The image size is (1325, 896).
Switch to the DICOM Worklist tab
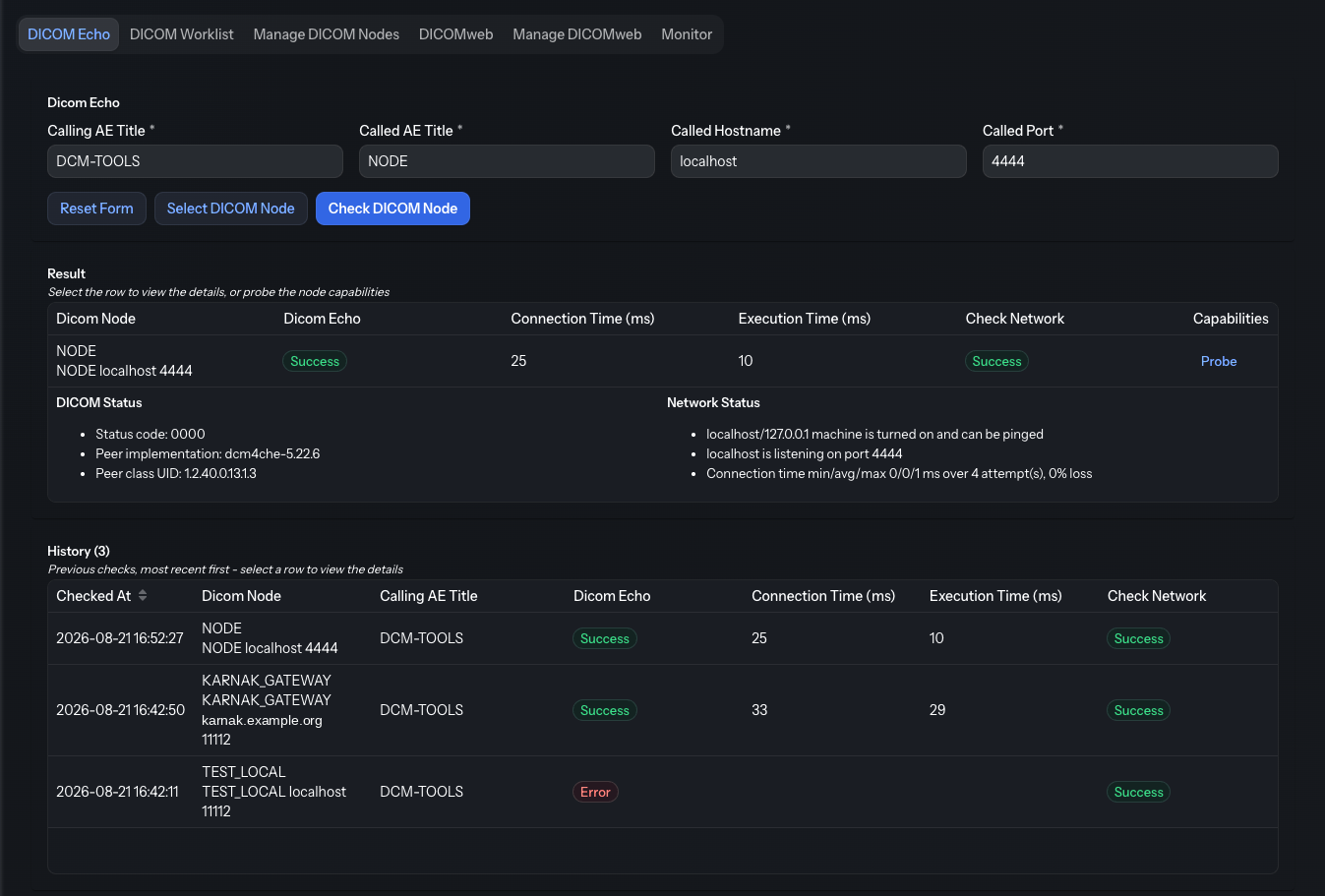point(182,34)
